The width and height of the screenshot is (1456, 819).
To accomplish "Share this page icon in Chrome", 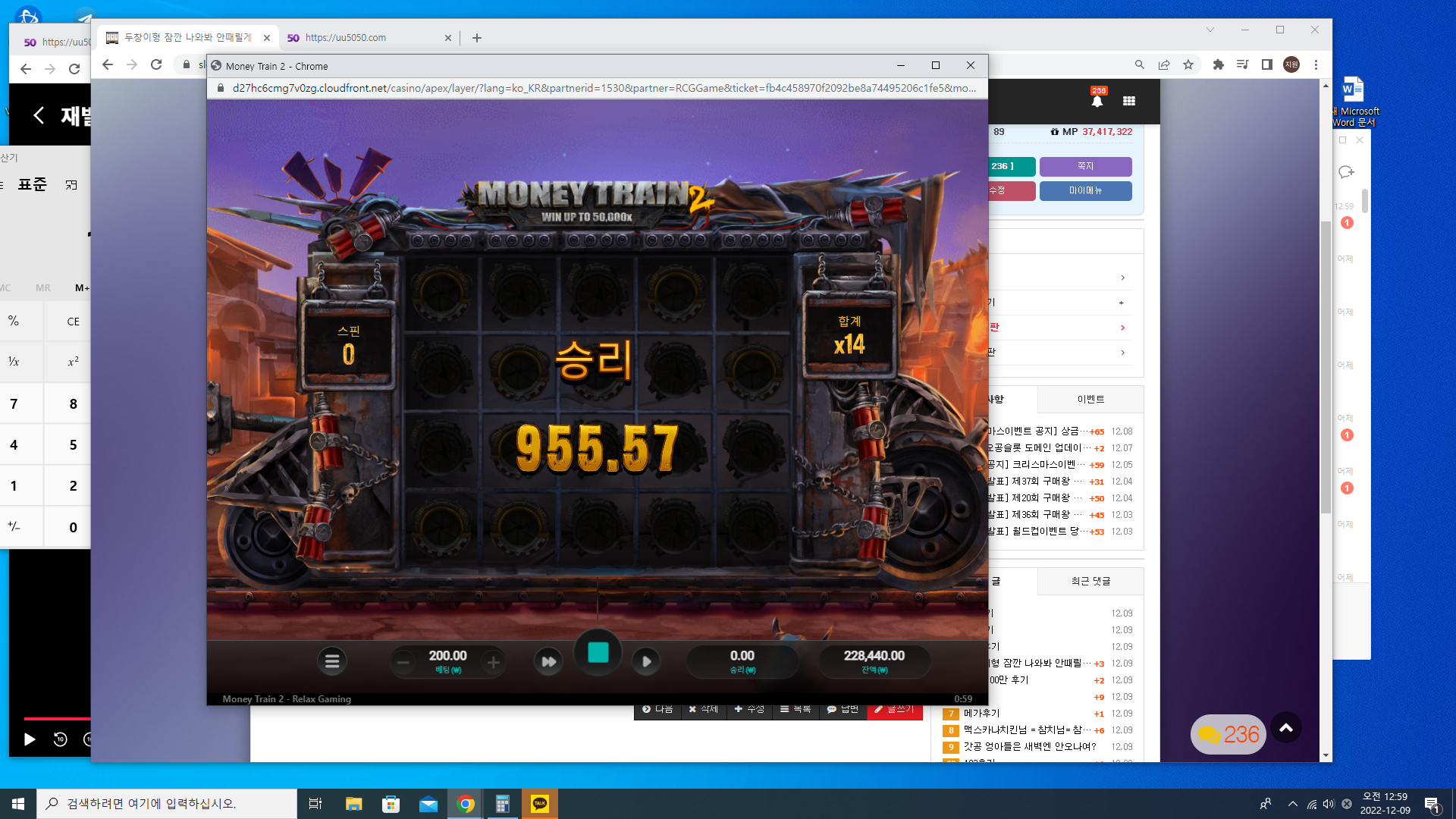I will point(1164,65).
